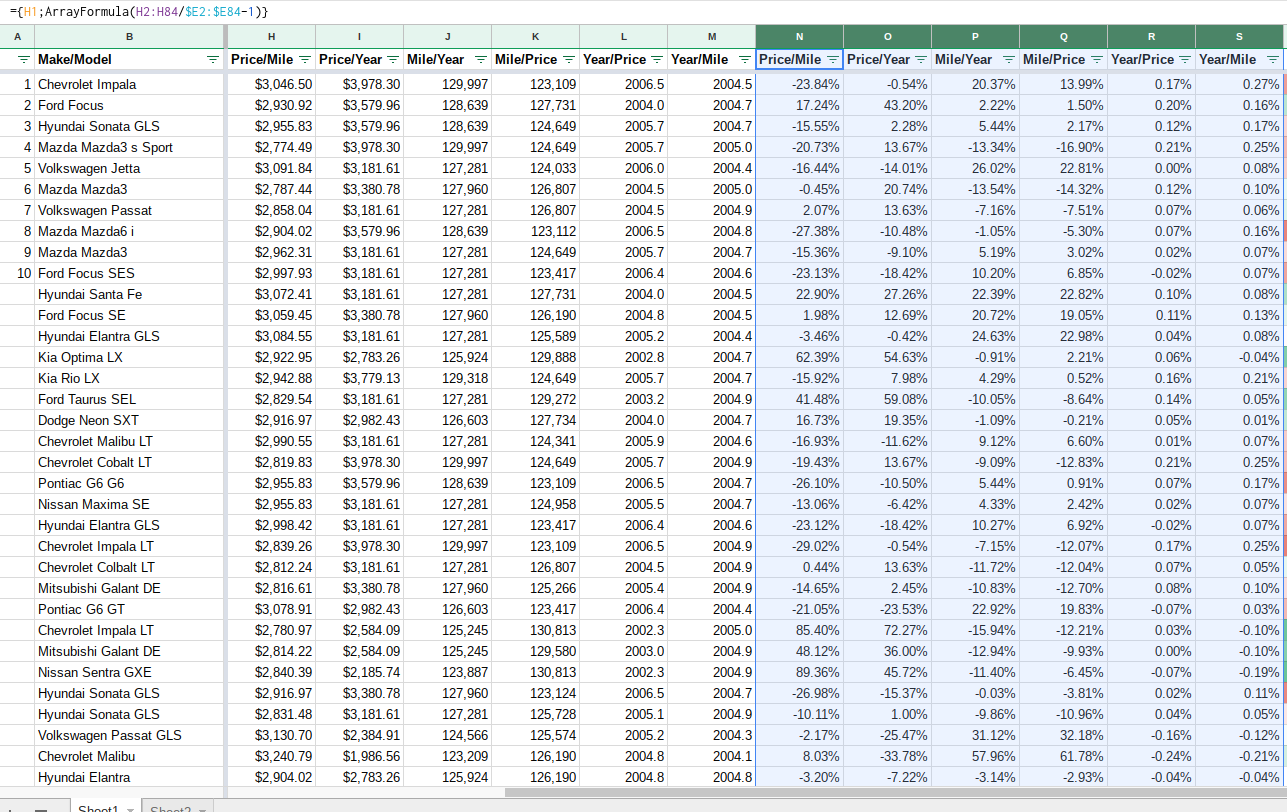Select percentage cell '61.78%'
The height and width of the screenshot is (812, 1287).
(x=1064, y=756)
